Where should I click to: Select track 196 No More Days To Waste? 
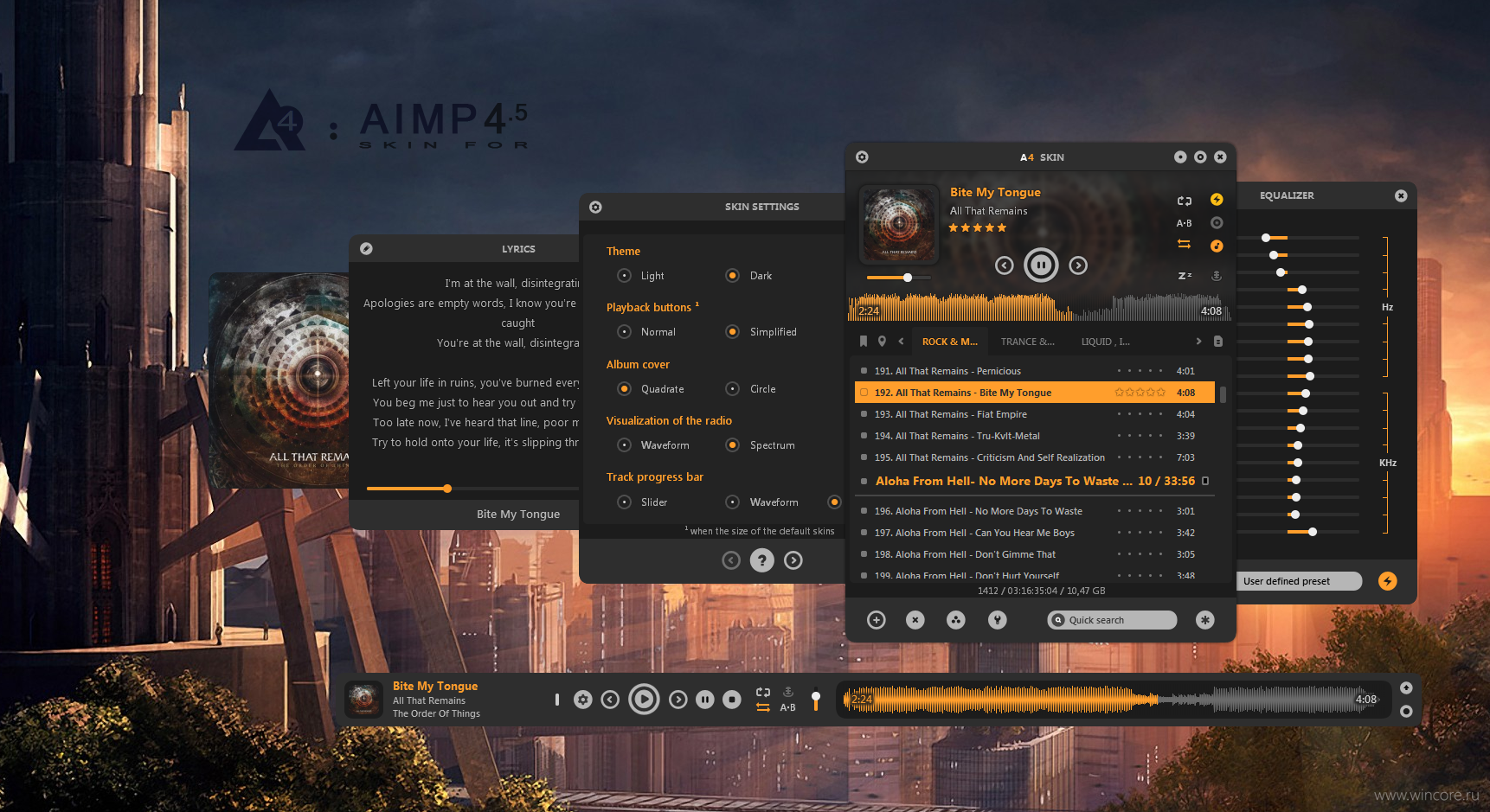point(1035,511)
